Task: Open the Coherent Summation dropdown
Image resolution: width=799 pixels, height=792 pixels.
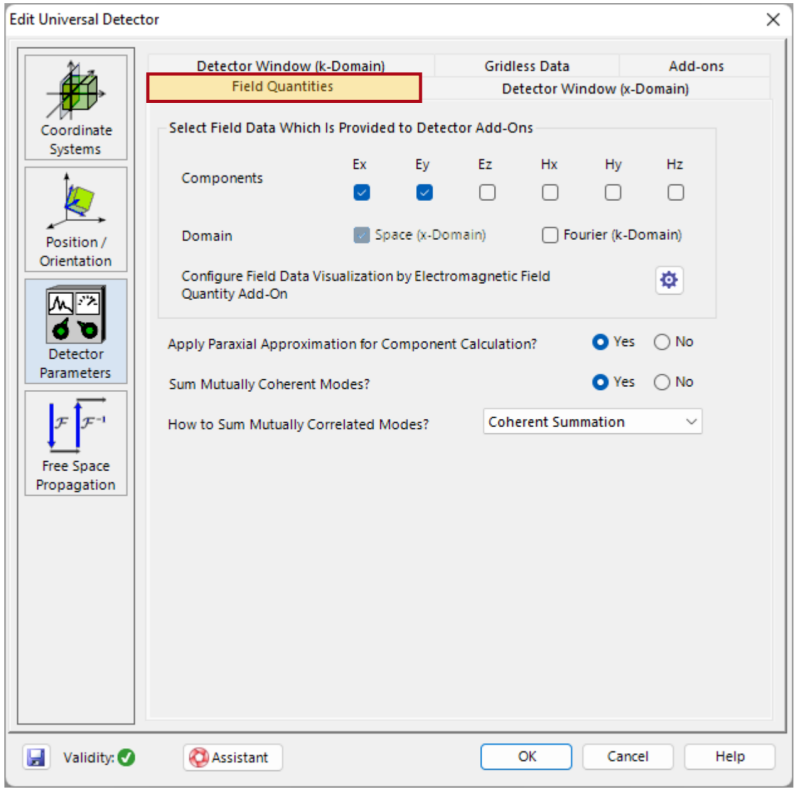Action: 592,421
